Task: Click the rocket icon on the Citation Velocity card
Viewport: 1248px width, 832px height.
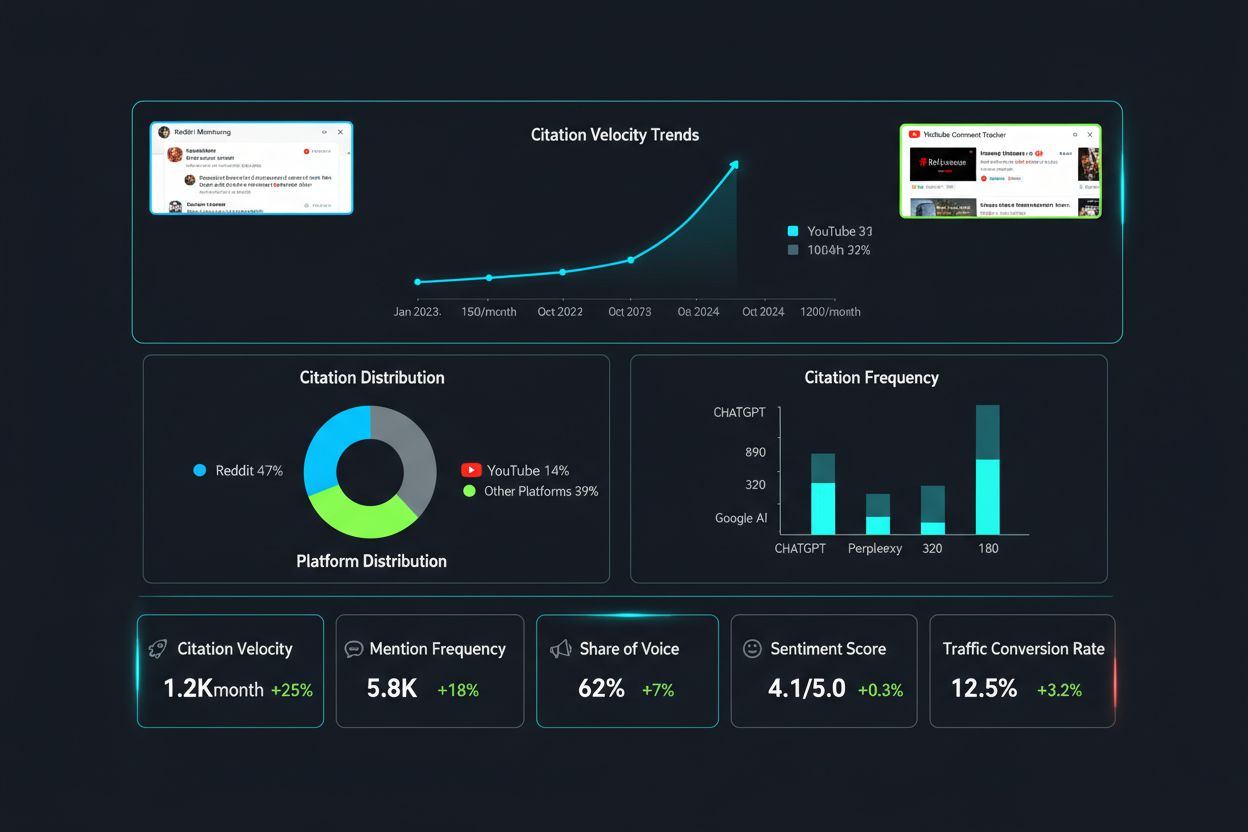Action: tap(160, 649)
